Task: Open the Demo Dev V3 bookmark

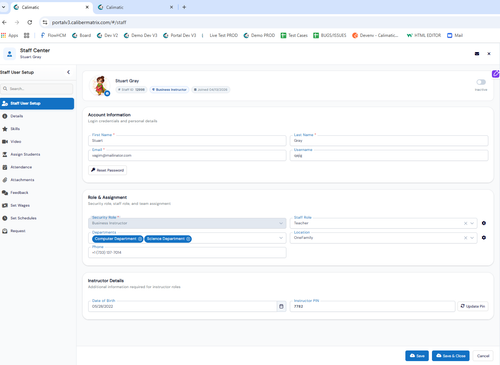Action: tap(140, 35)
